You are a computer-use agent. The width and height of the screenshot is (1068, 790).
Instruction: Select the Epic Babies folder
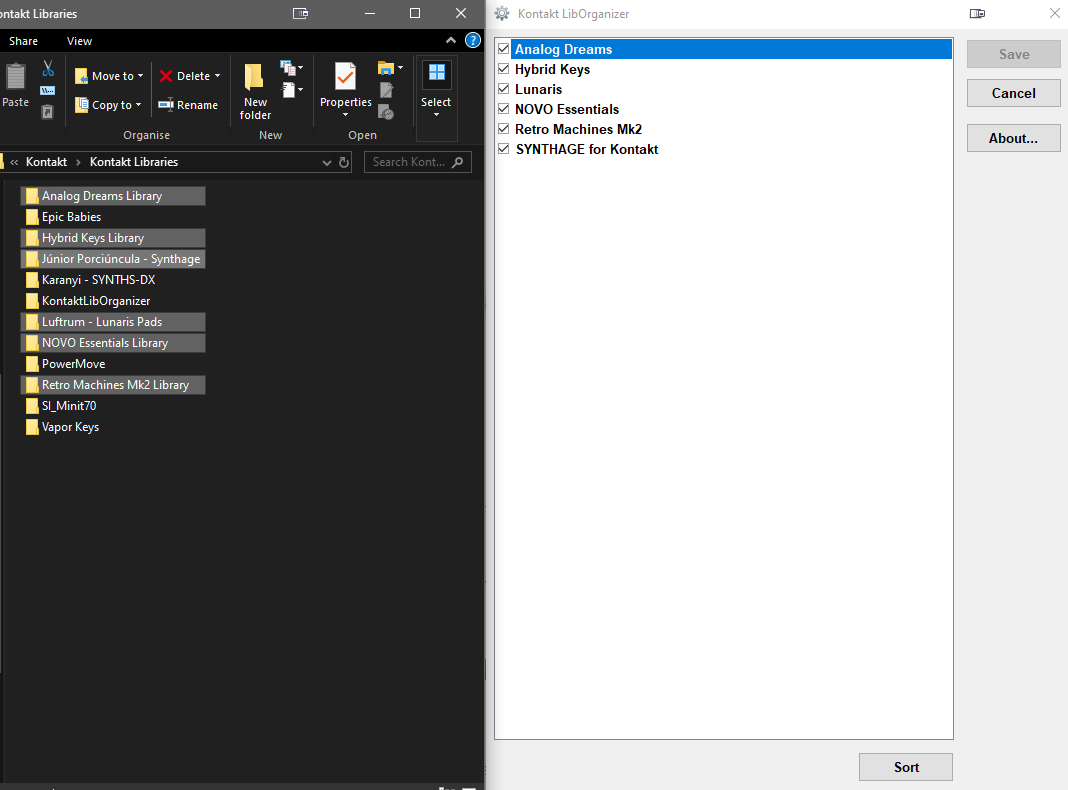click(63, 217)
